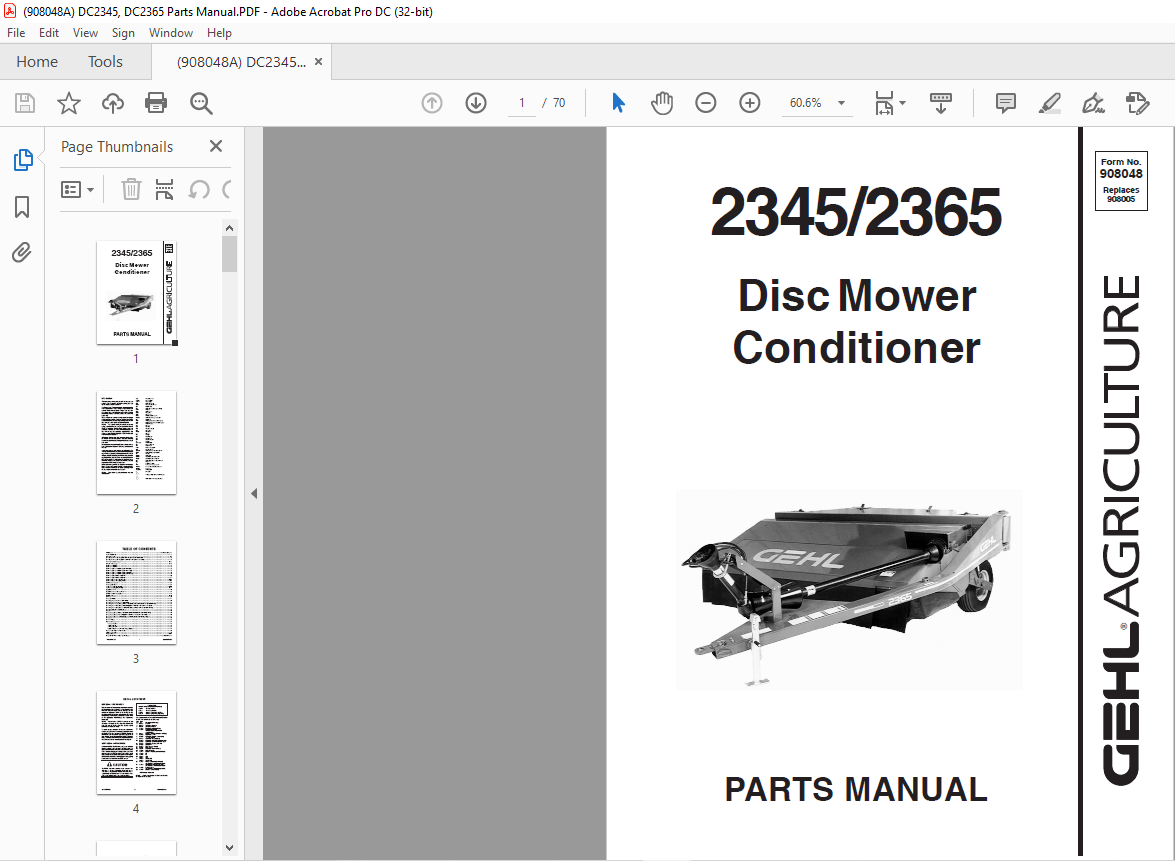Click the '70' total pages text
This screenshot has height=861, width=1175.
559,103
